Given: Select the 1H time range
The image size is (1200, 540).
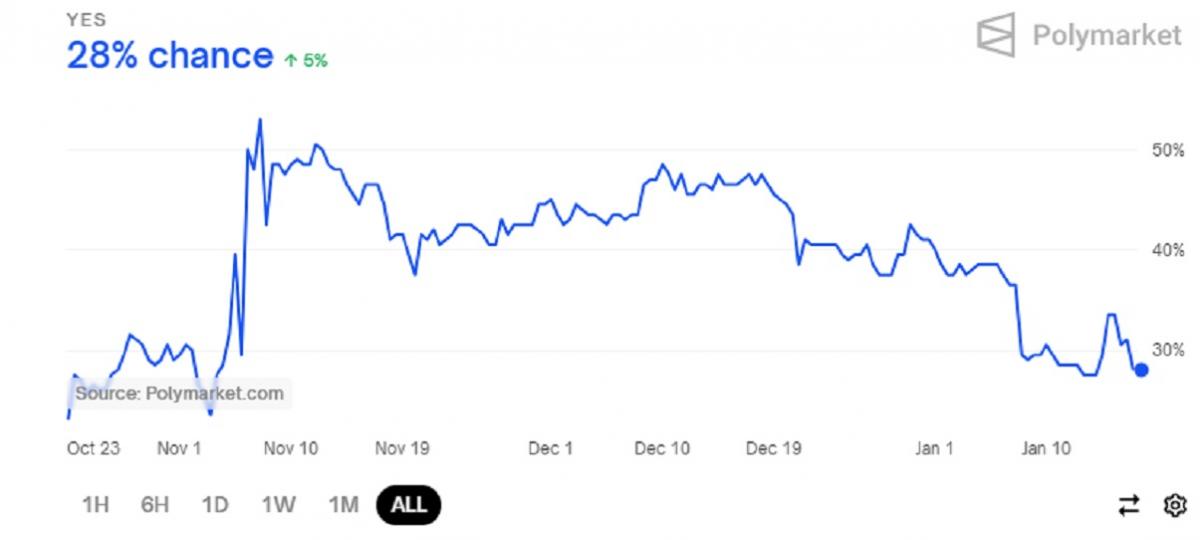Looking at the screenshot, I should [x=94, y=505].
